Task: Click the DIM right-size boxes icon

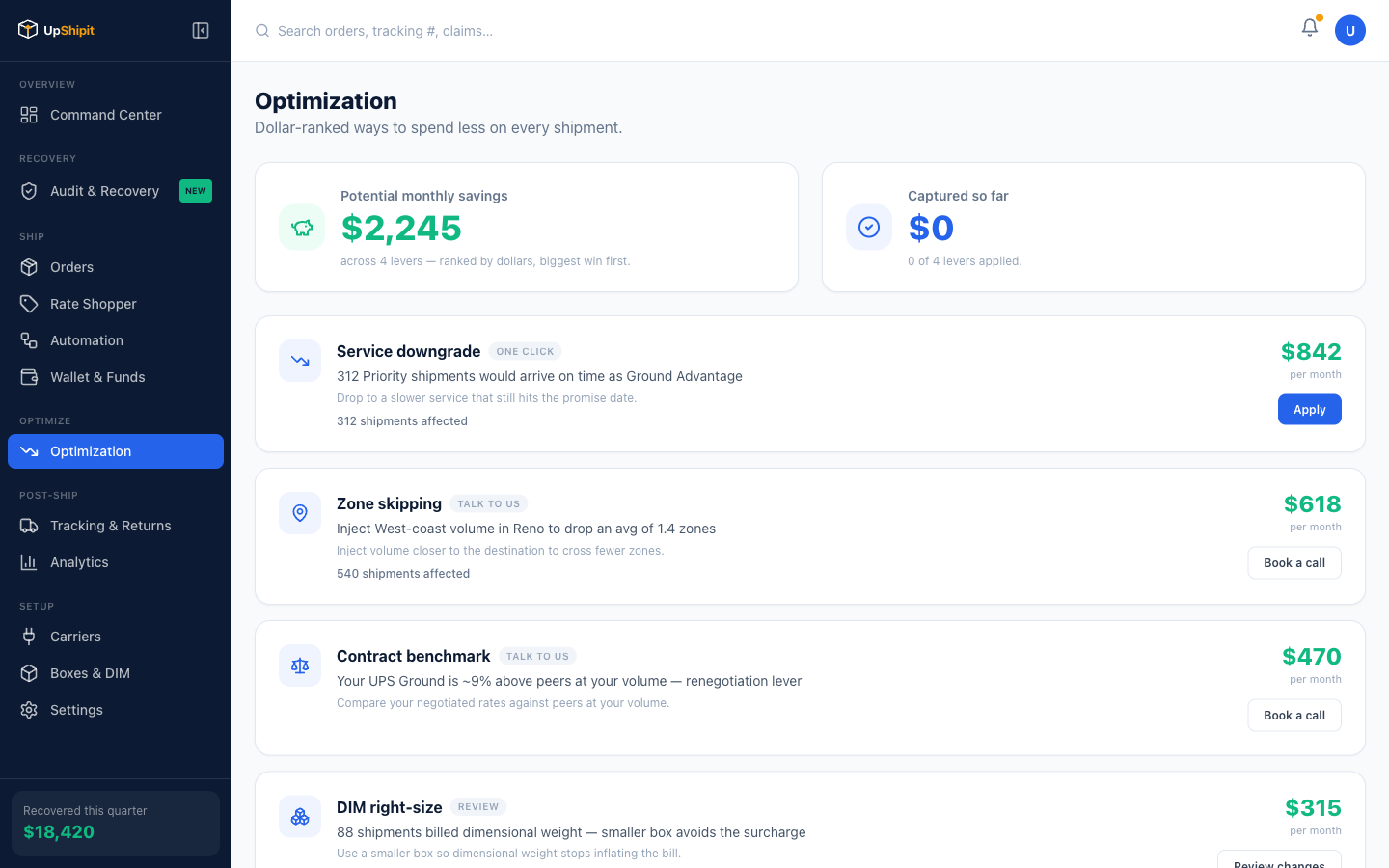Action: [x=300, y=817]
